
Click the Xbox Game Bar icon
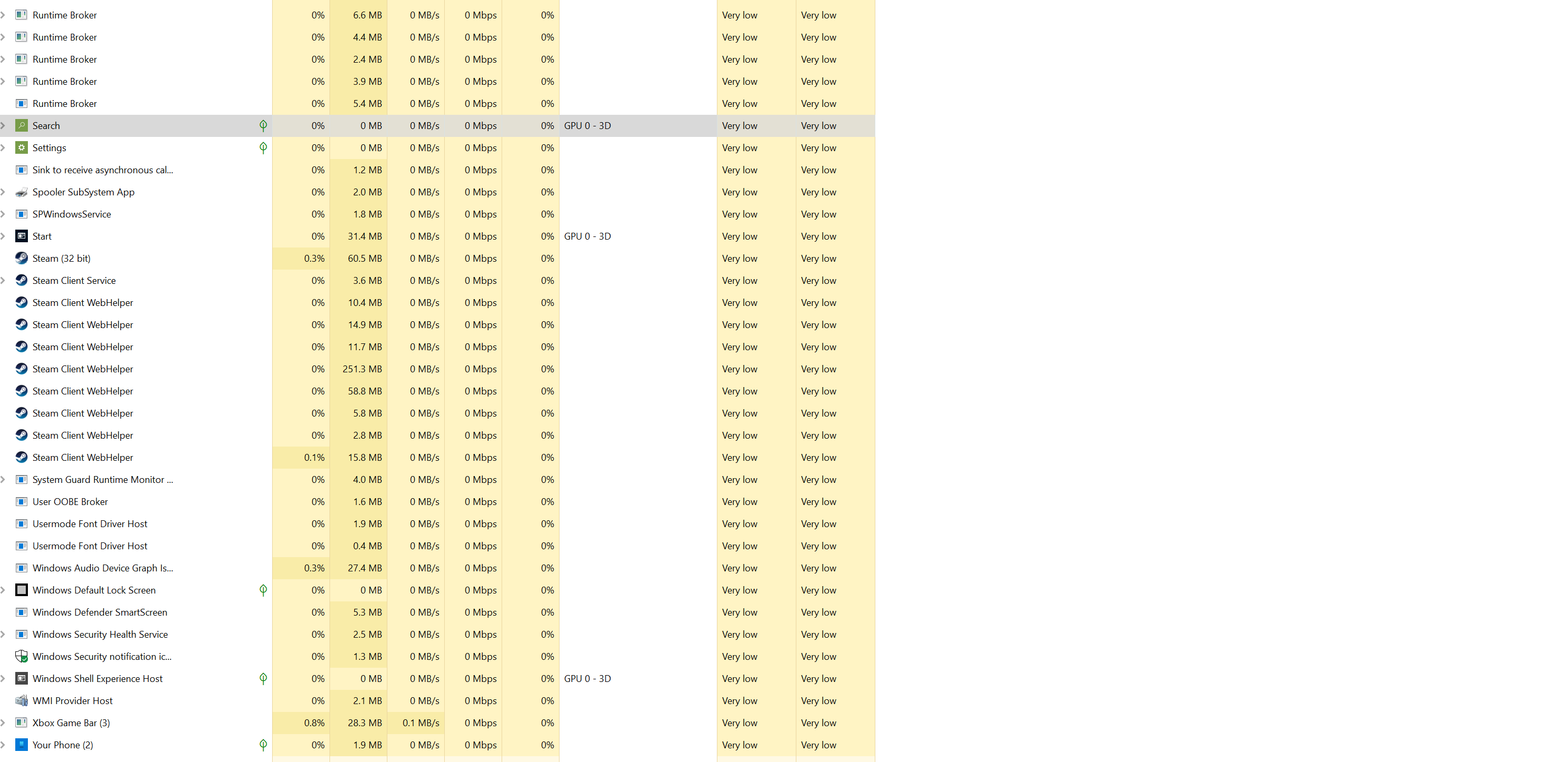(21, 723)
